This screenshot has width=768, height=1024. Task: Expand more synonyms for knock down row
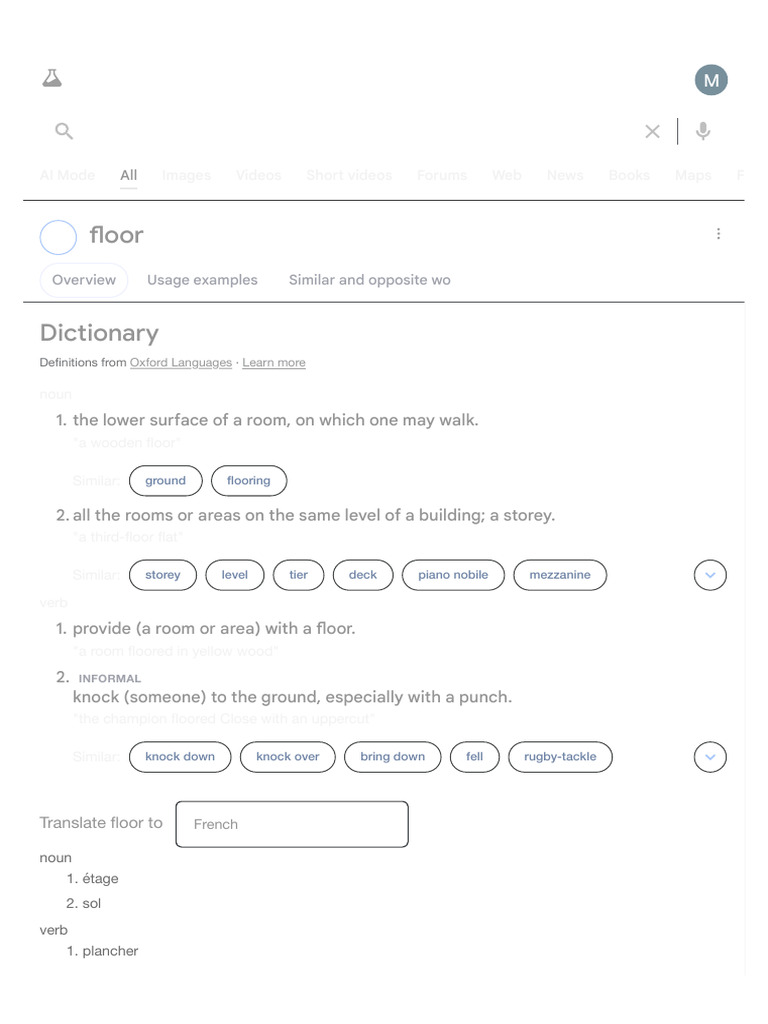pyautogui.click(x=710, y=757)
